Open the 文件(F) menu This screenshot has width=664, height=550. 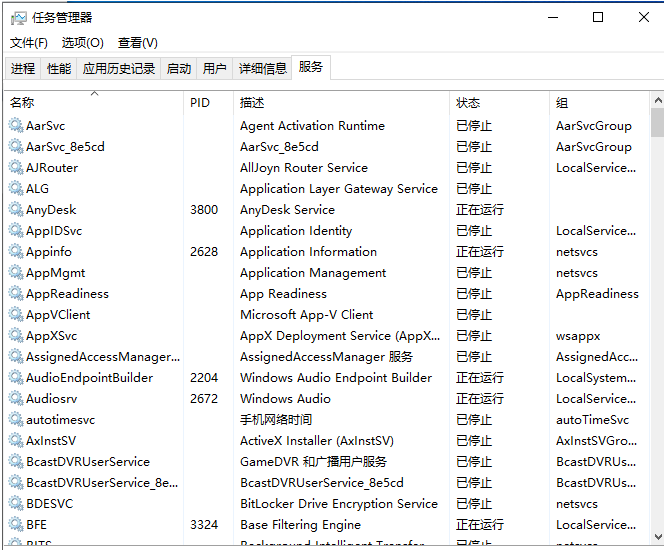point(29,43)
